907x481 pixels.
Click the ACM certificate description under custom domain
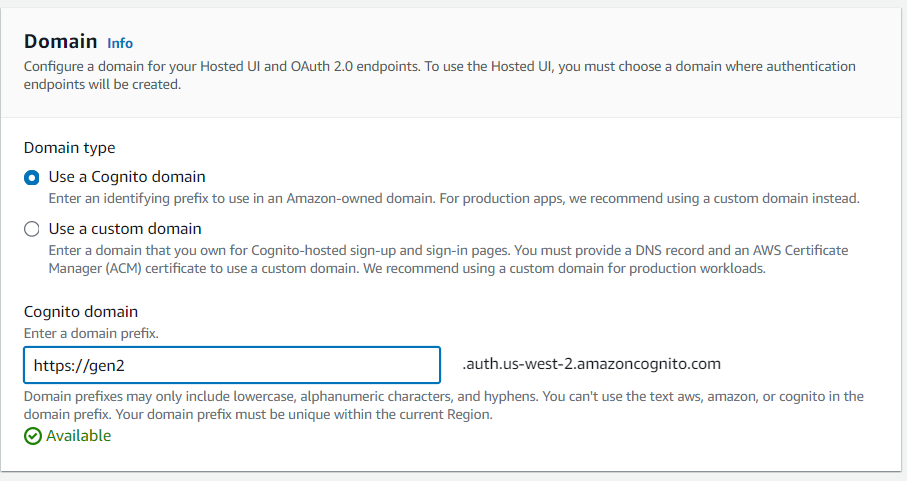pyautogui.click(x=448, y=260)
